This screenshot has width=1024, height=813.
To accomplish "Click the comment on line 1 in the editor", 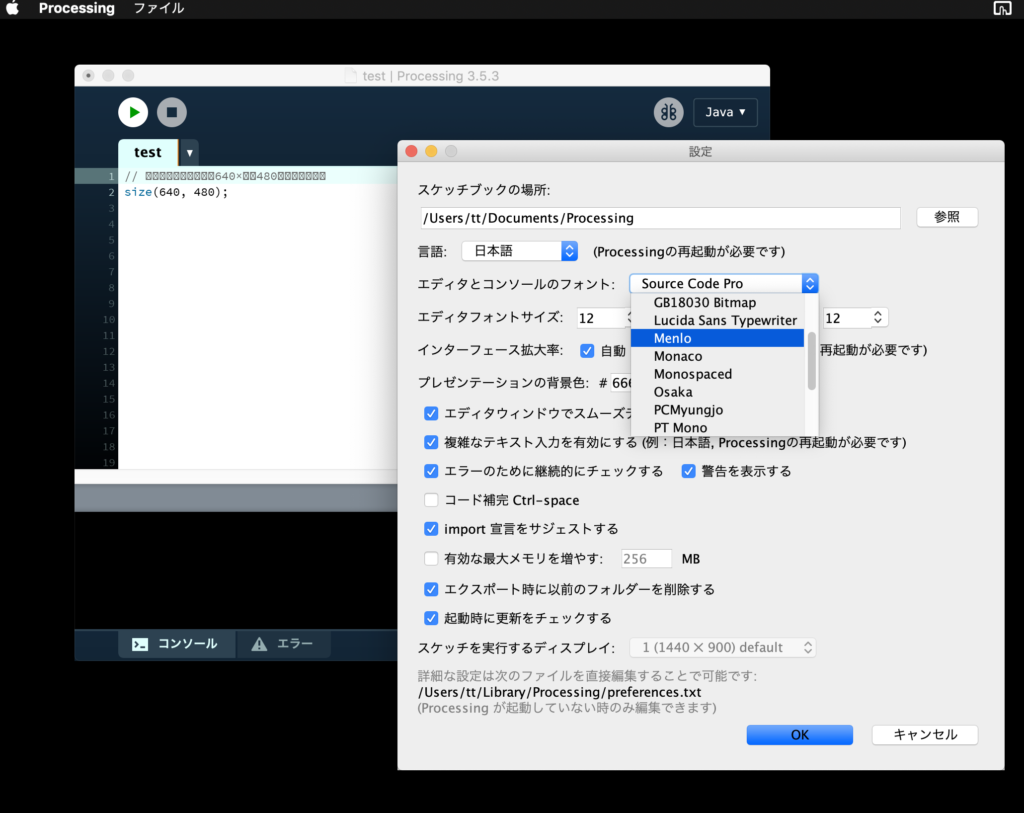I will [x=225, y=176].
